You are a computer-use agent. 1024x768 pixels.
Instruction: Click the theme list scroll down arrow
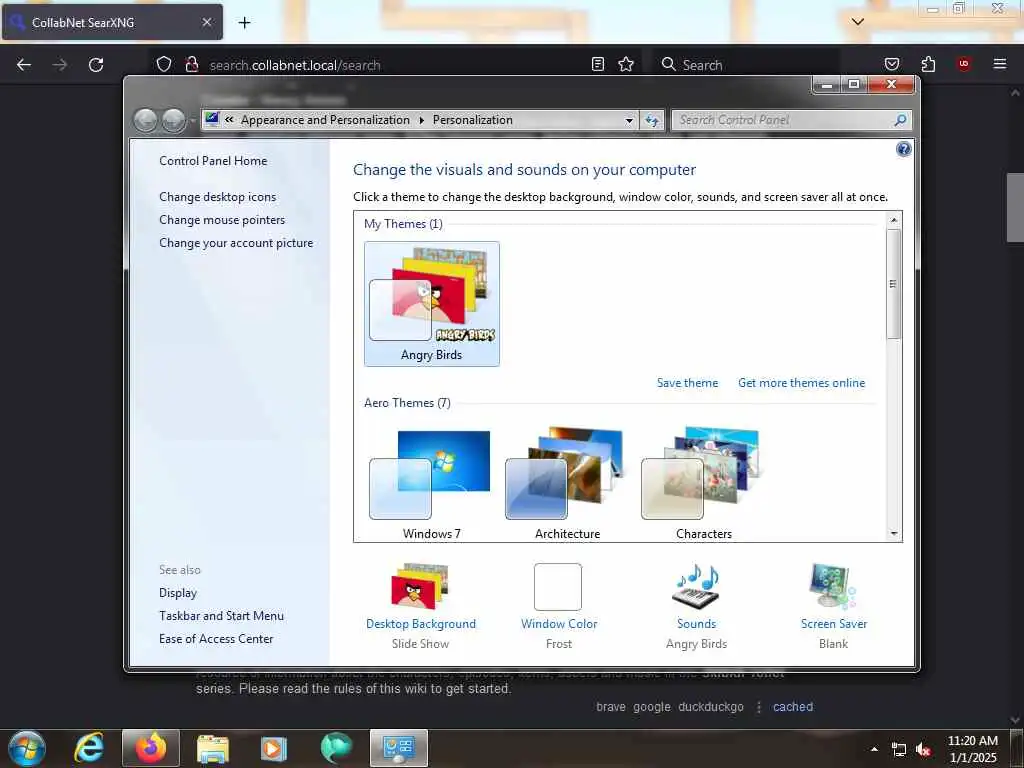pyautogui.click(x=894, y=534)
